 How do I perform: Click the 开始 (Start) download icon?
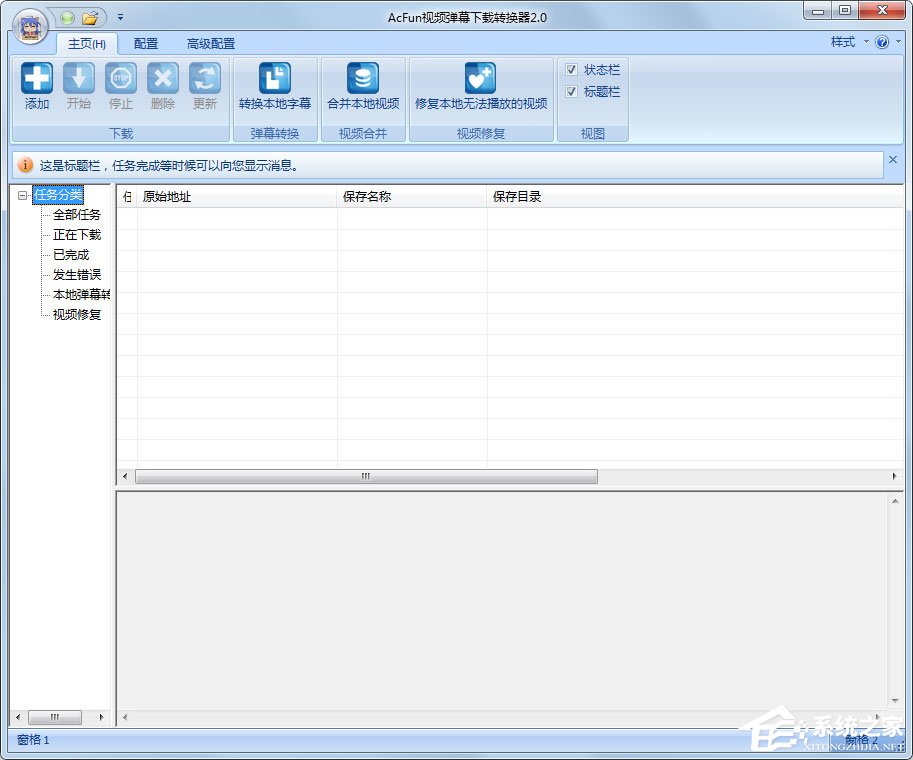point(79,79)
